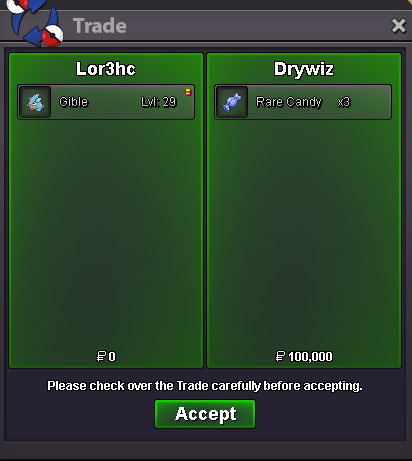Click the Trade Pokéball swap logo
This screenshot has height=461, width=412.
coord(36,23)
